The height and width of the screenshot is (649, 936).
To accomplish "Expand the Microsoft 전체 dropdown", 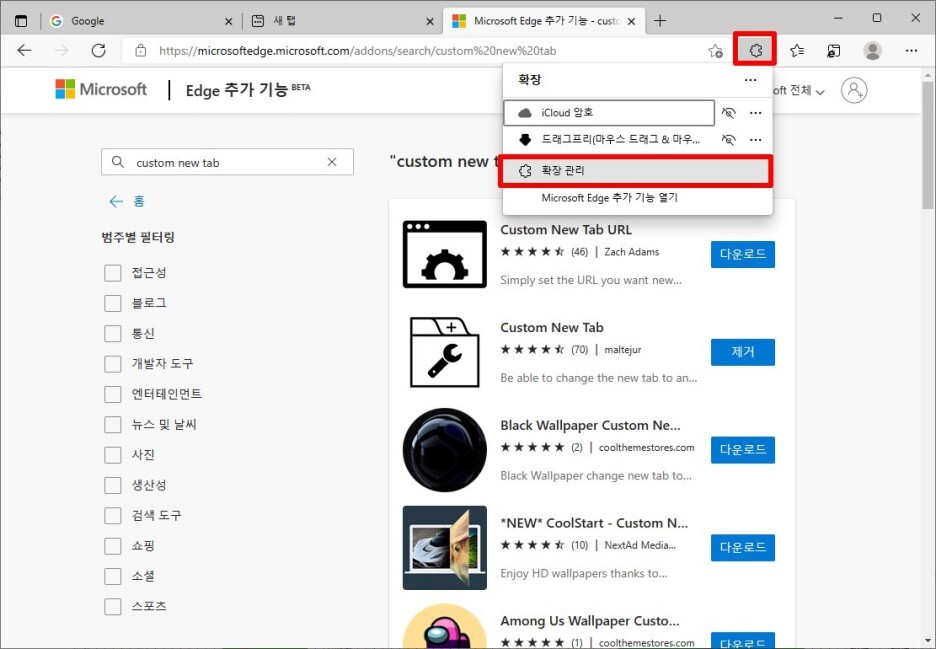I will click(799, 91).
